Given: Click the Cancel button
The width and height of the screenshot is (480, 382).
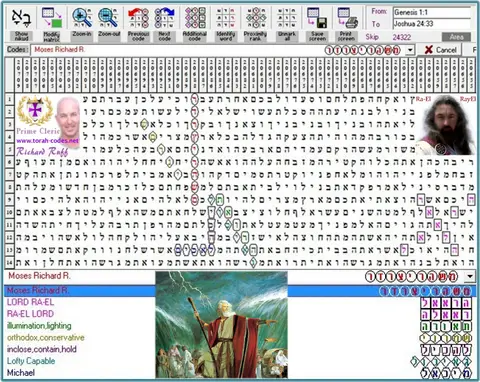Looking at the screenshot, I should (439, 50).
